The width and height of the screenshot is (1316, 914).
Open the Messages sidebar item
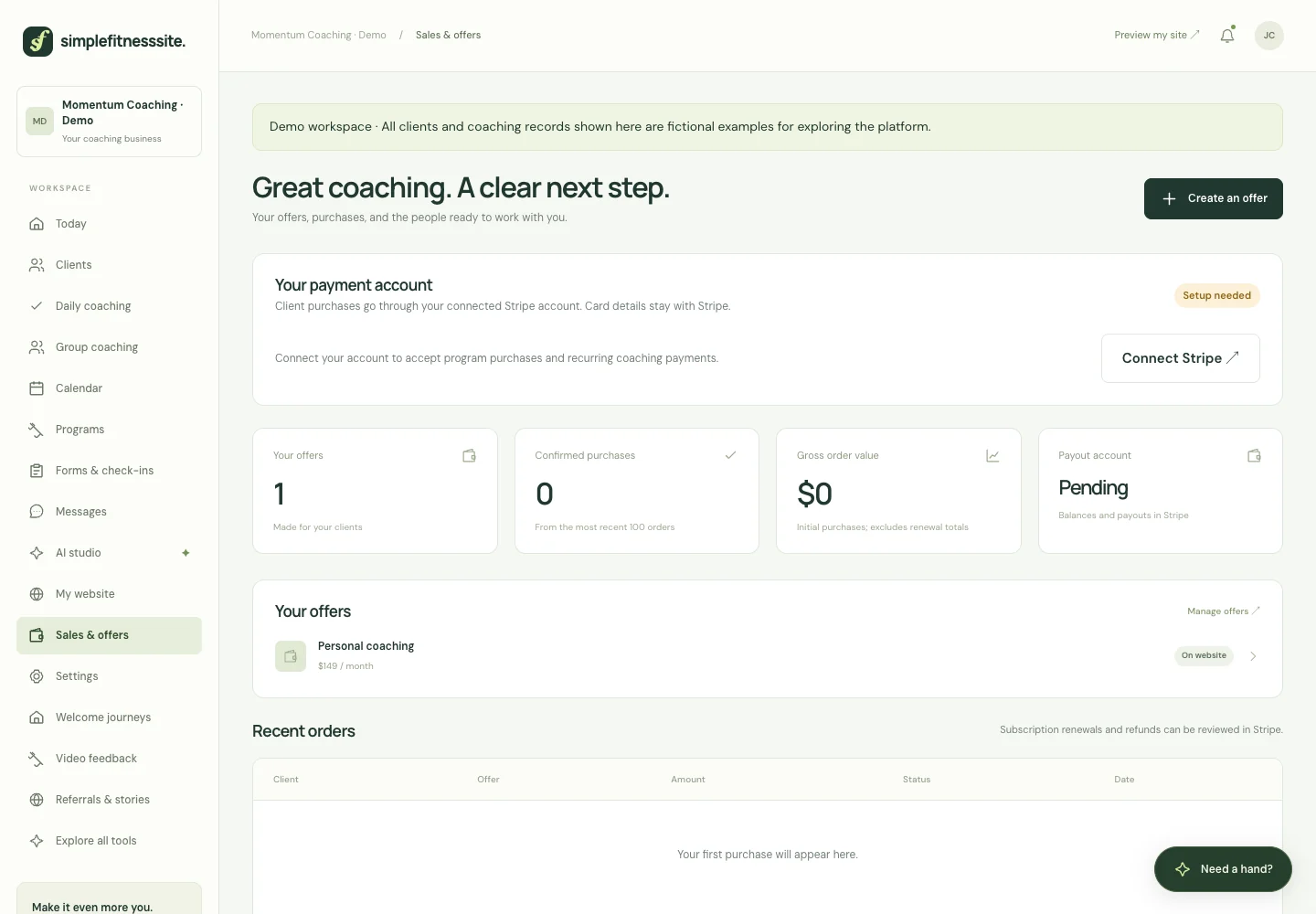109,512
